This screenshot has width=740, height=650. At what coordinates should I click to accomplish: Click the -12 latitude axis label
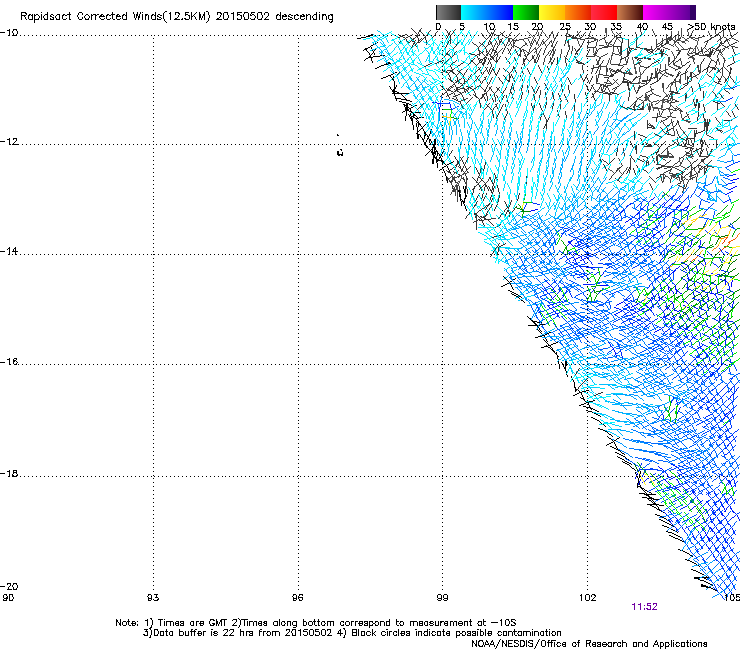9,142
